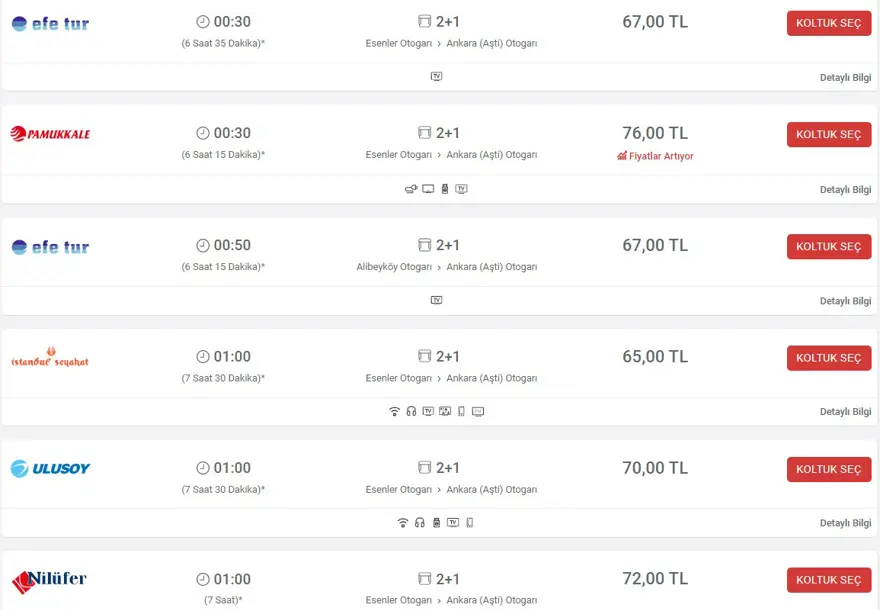Image resolution: width=880 pixels, height=610 pixels.
Task: Click the power outlet icon on Pamukkale trip
Action: pyautogui.click(x=411, y=189)
